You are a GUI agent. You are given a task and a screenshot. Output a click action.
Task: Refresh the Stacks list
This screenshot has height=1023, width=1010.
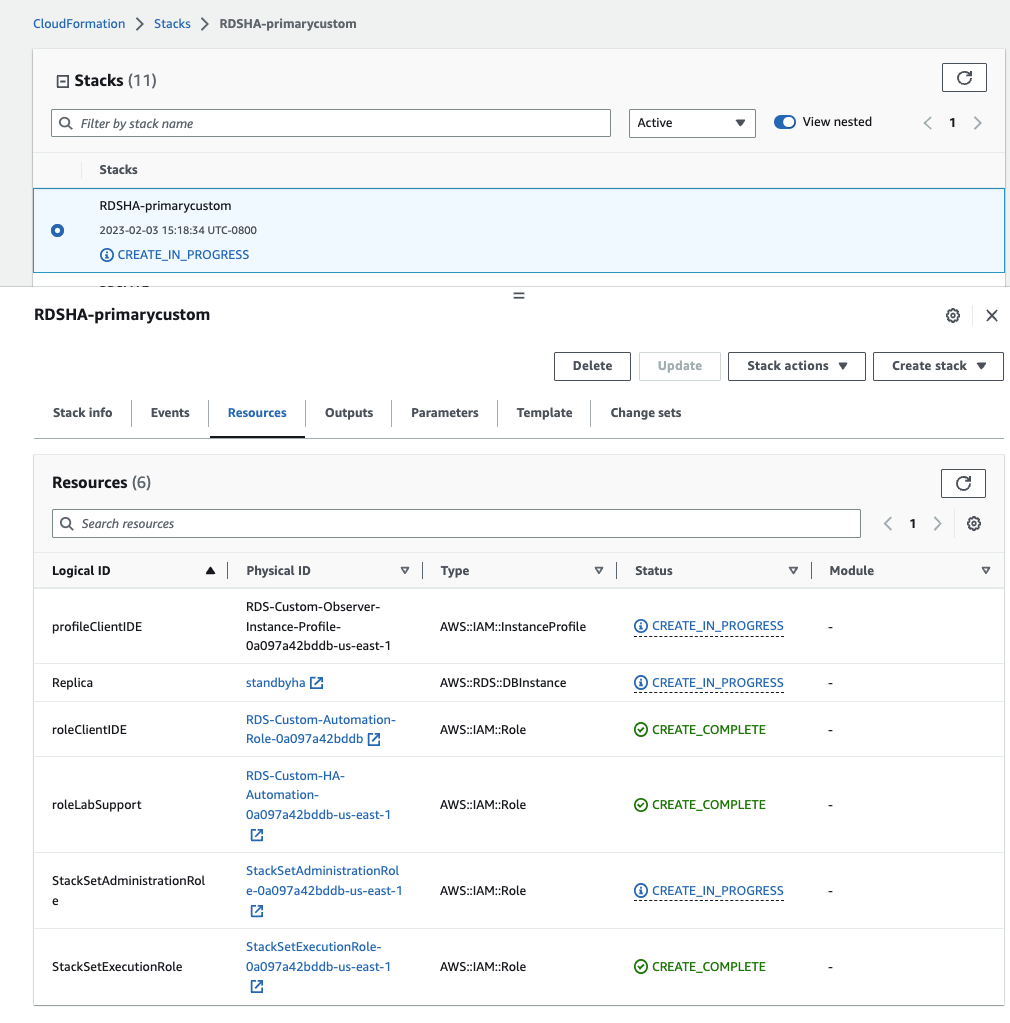pos(964,78)
